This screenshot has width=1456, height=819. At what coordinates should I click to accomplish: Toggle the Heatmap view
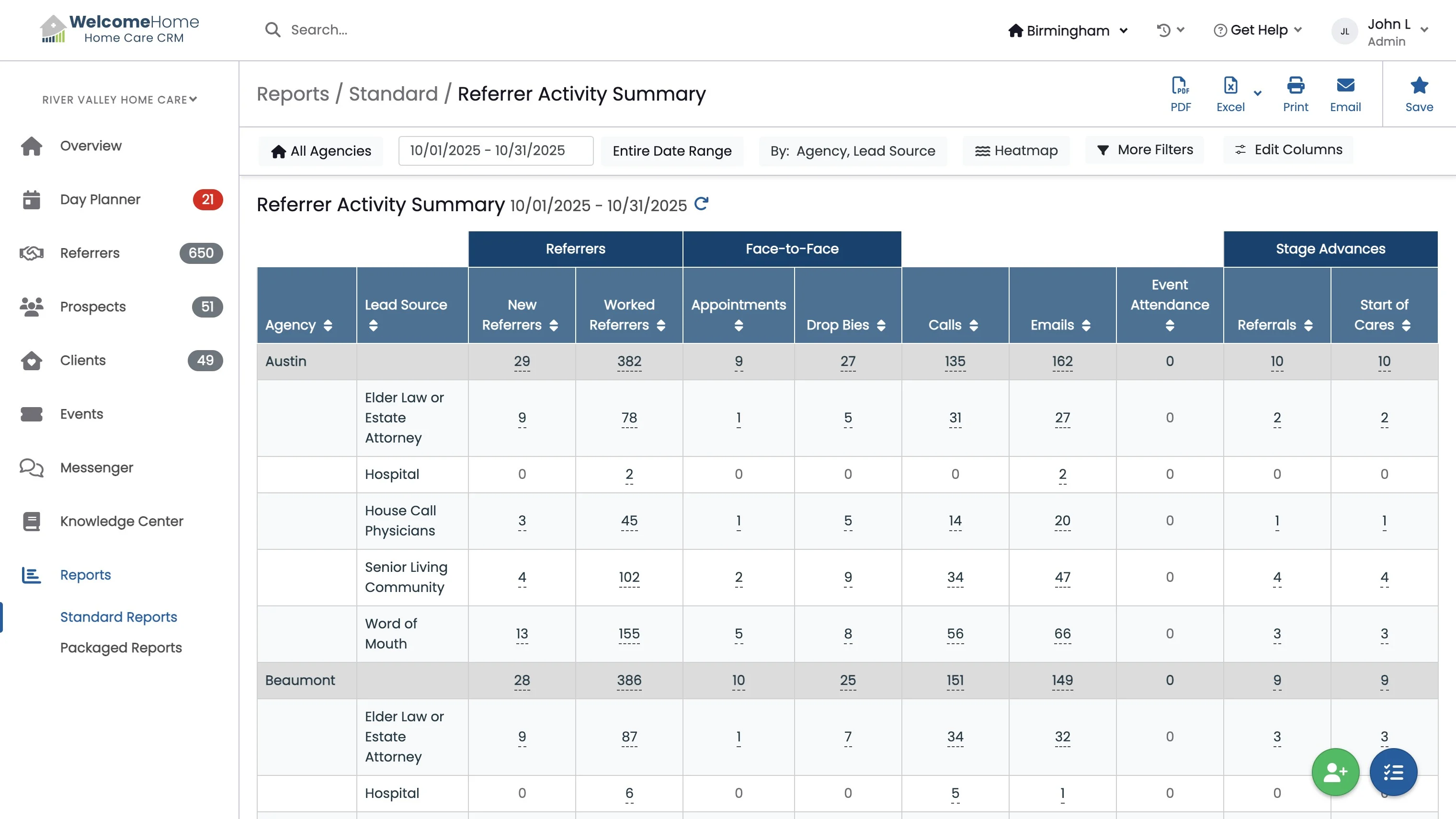point(1016,150)
